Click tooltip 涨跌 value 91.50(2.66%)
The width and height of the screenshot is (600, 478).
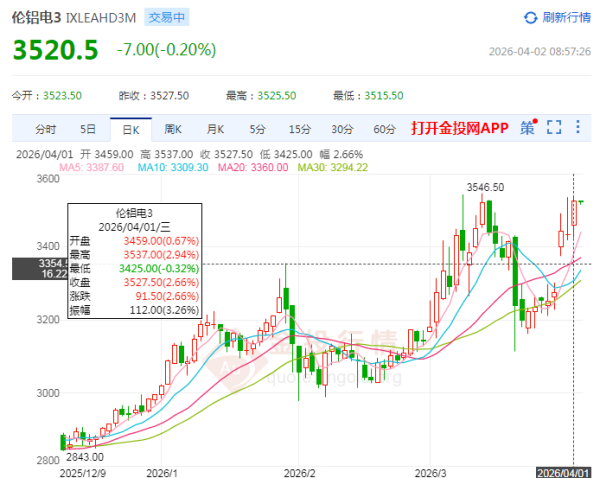click(x=167, y=296)
